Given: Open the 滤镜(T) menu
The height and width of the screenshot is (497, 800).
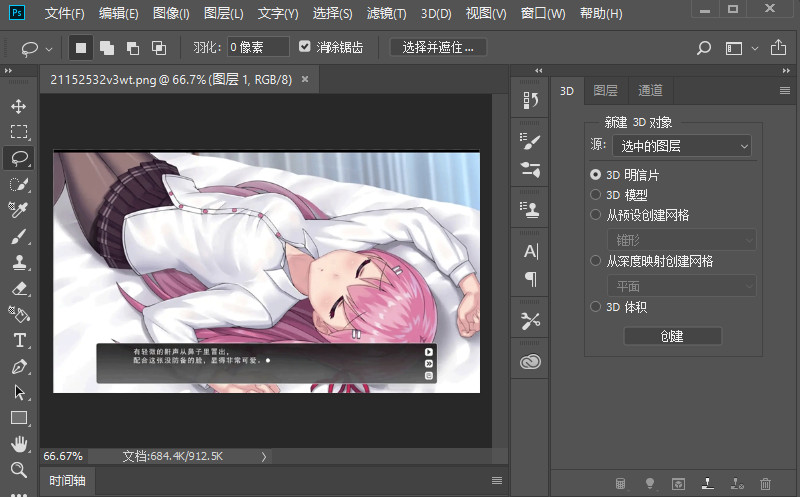Looking at the screenshot, I should 386,13.
